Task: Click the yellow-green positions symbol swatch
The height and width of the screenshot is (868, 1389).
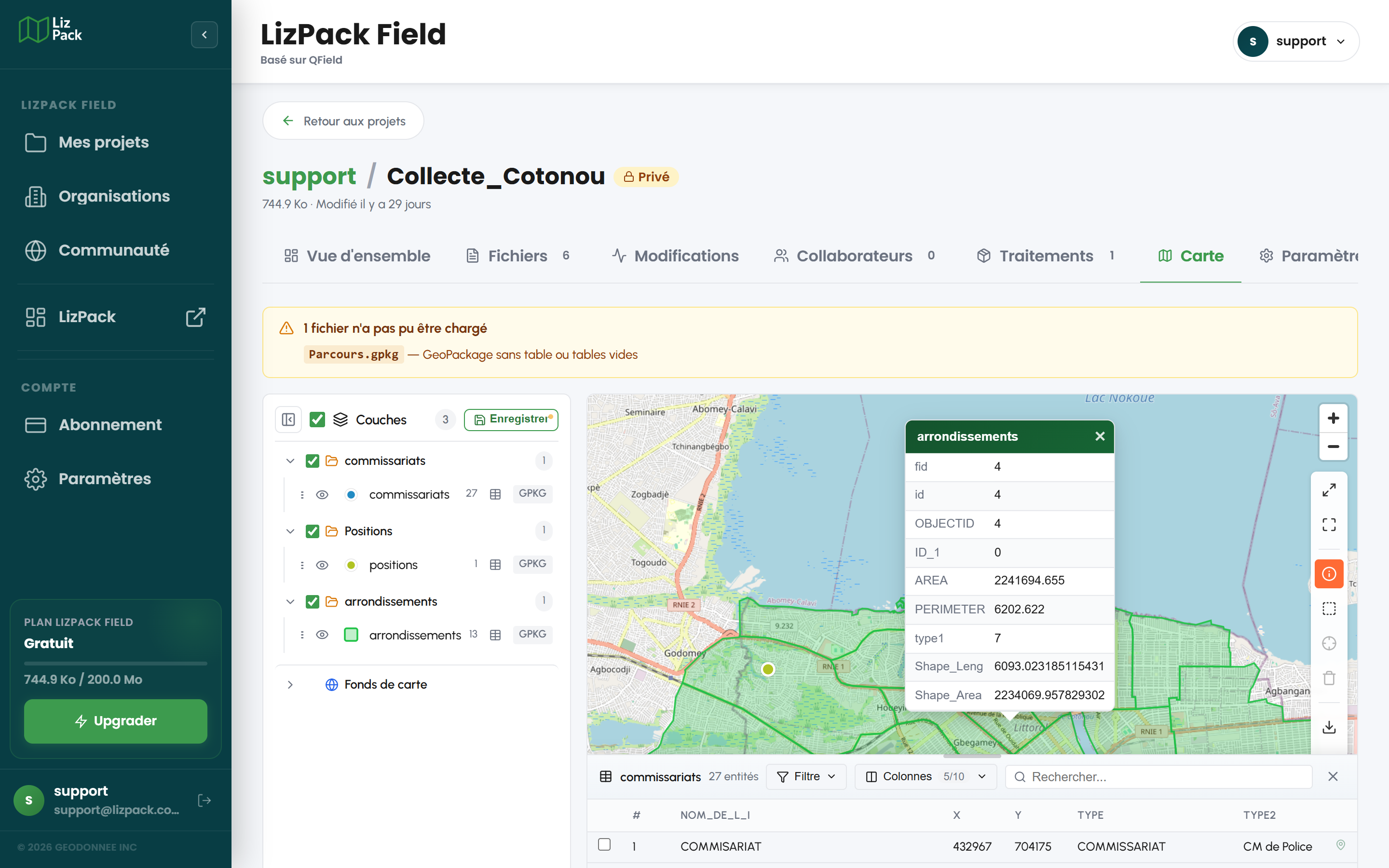Action: 351,565
